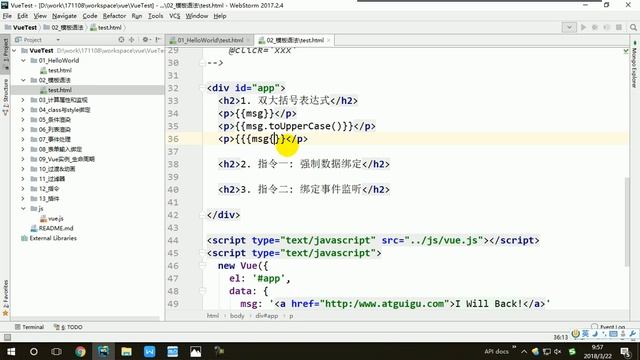Screen dimensions: 640x360
Task: Click the Run button in the top toolbar
Action: click(x=583, y=27)
